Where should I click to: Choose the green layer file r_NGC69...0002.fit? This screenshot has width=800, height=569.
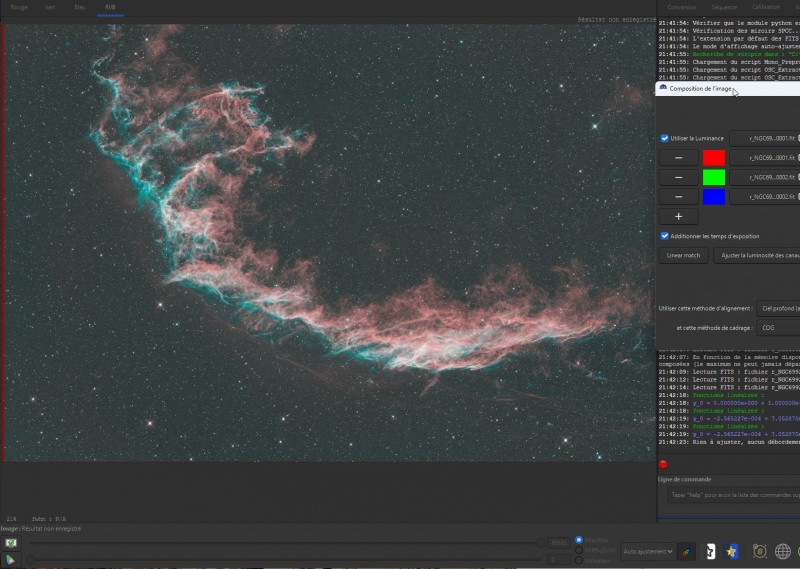point(765,177)
